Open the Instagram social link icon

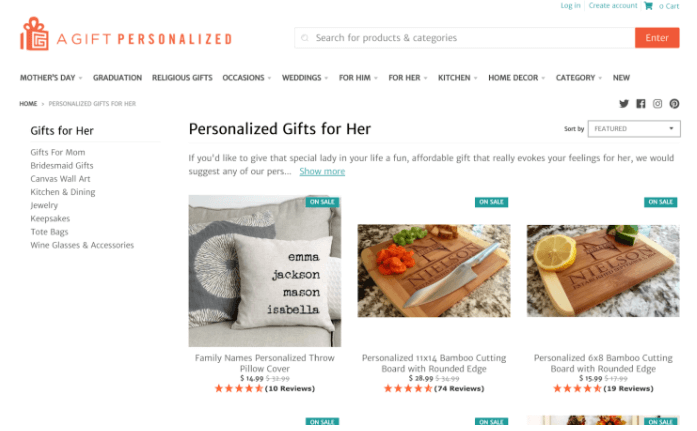657,104
